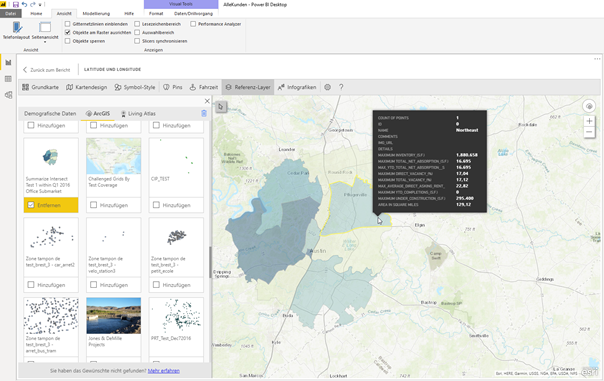Screen dimensions: 604x381
Task: Click the Jones & DeMille Projects photo thumbnail
Action: pos(114,316)
